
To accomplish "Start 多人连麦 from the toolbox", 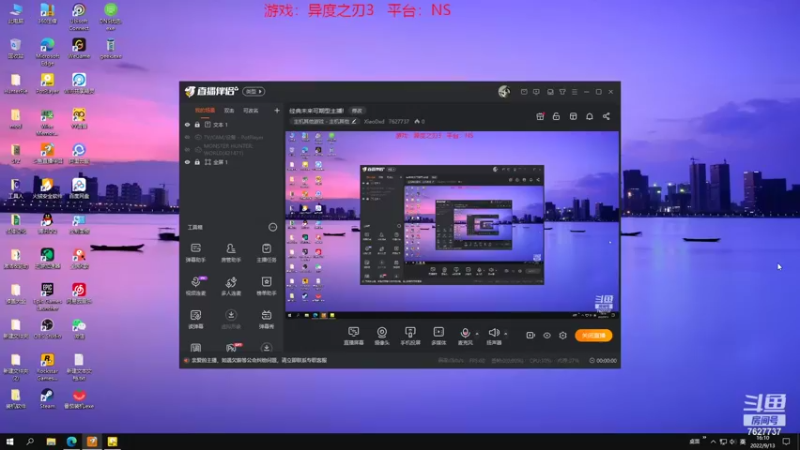I will [231, 286].
